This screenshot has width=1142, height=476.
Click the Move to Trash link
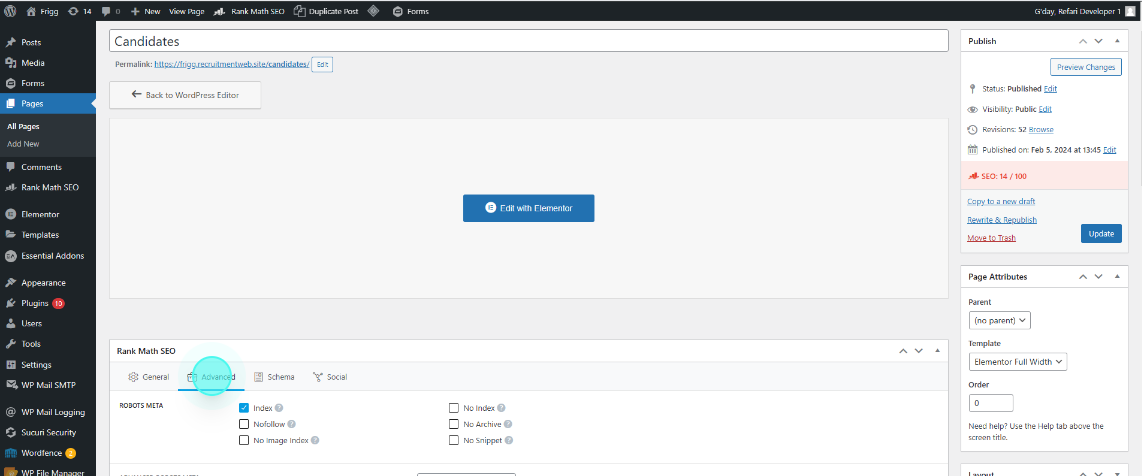pos(991,238)
